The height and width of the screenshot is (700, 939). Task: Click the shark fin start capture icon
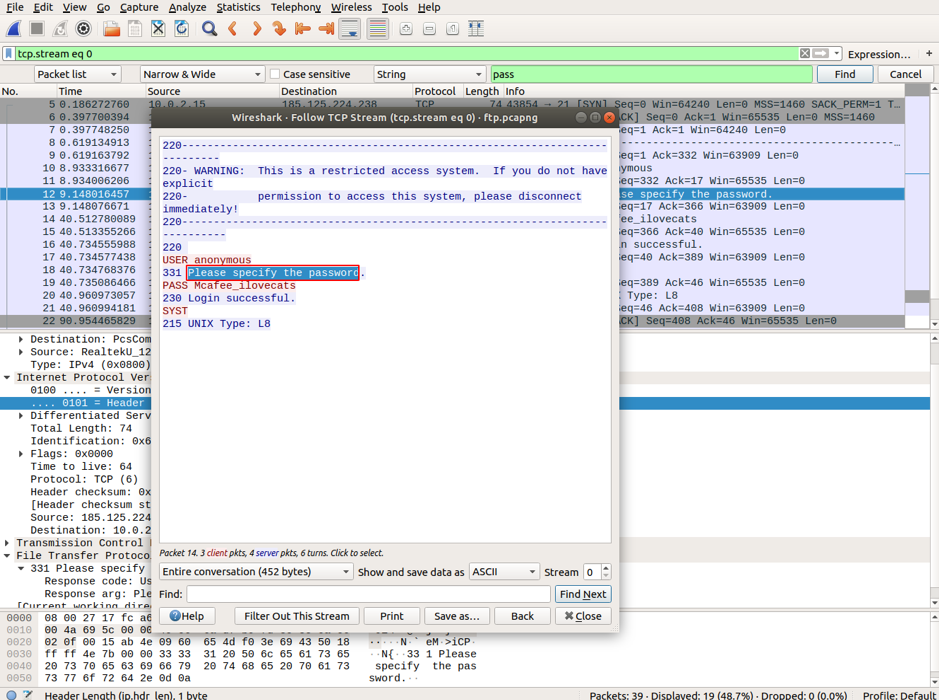pyautogui.click(x=14, y=29)
